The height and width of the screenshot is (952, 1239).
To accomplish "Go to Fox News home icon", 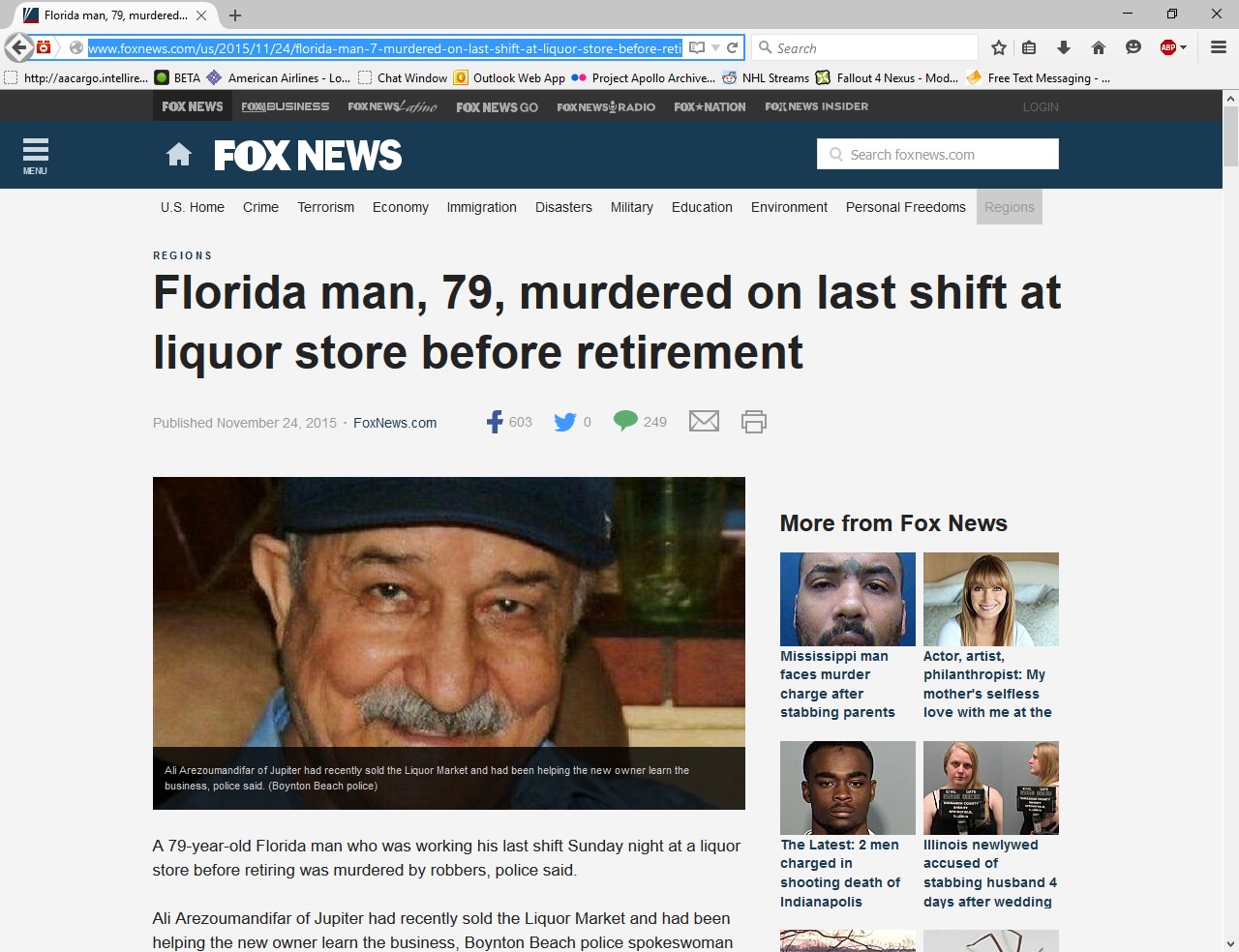I will pyautogui.click(x=179, y=155).
